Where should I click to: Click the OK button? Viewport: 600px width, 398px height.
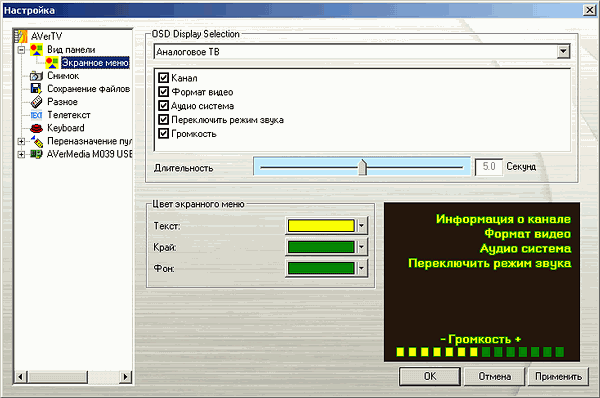430,377
